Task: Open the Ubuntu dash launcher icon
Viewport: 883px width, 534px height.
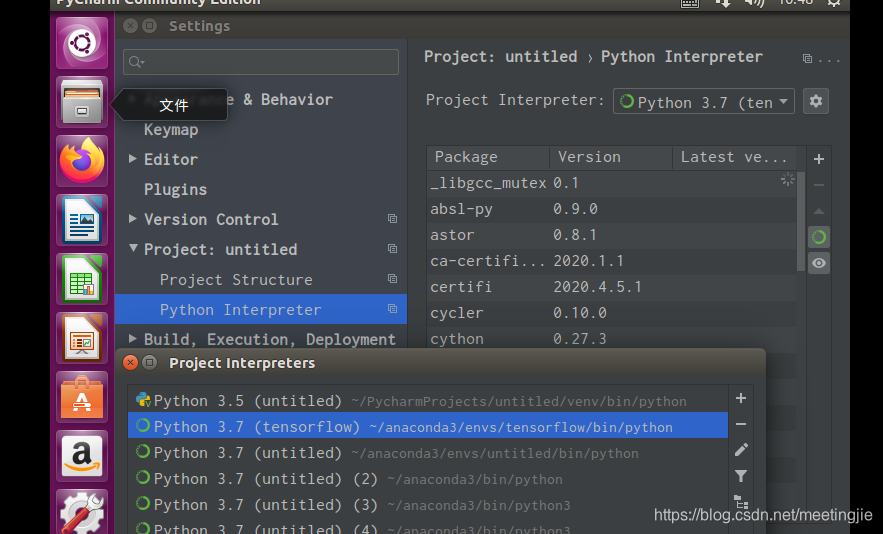Action: 82,43
